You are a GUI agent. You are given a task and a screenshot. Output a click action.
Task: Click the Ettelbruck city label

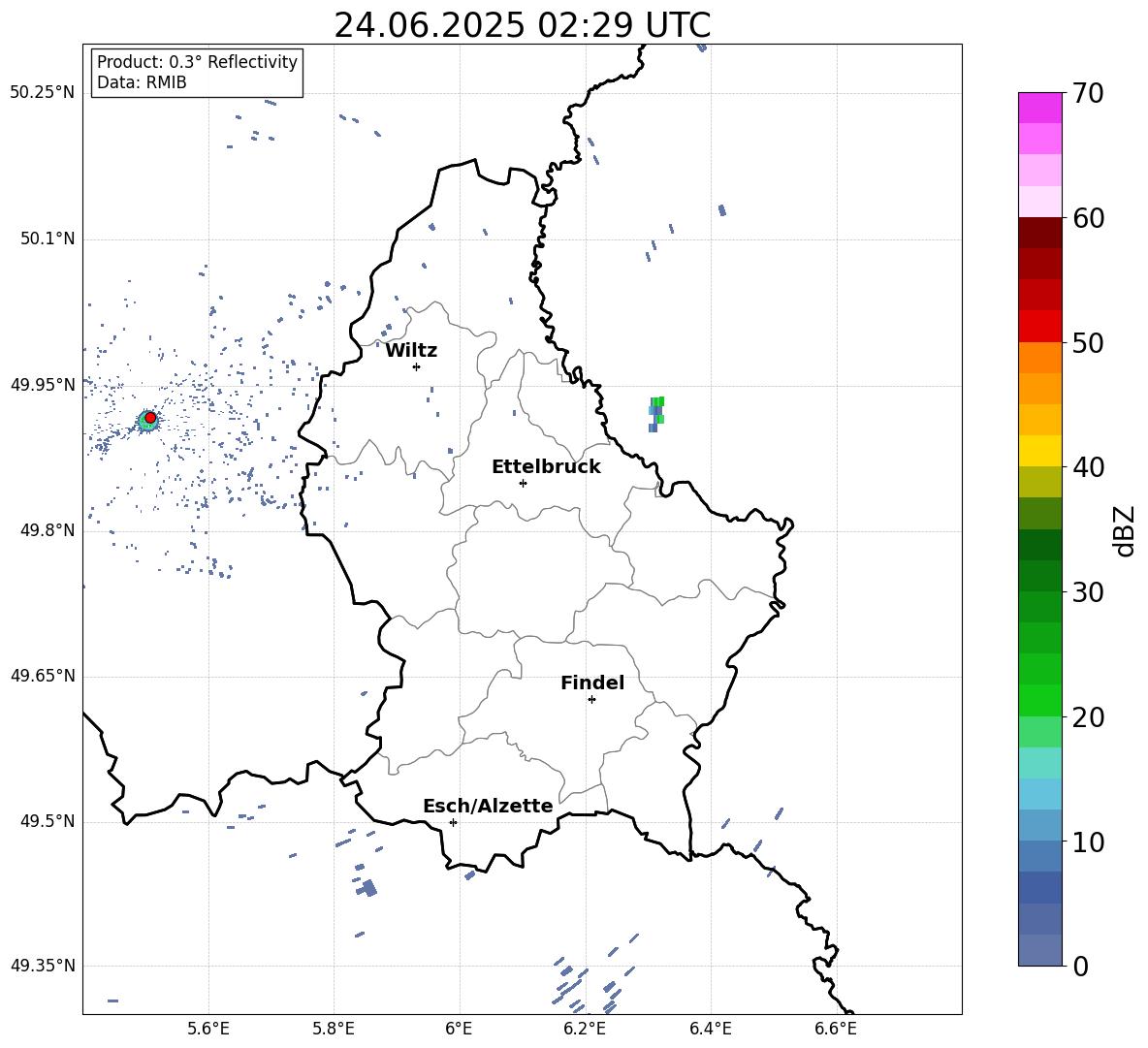pos(546,467)
